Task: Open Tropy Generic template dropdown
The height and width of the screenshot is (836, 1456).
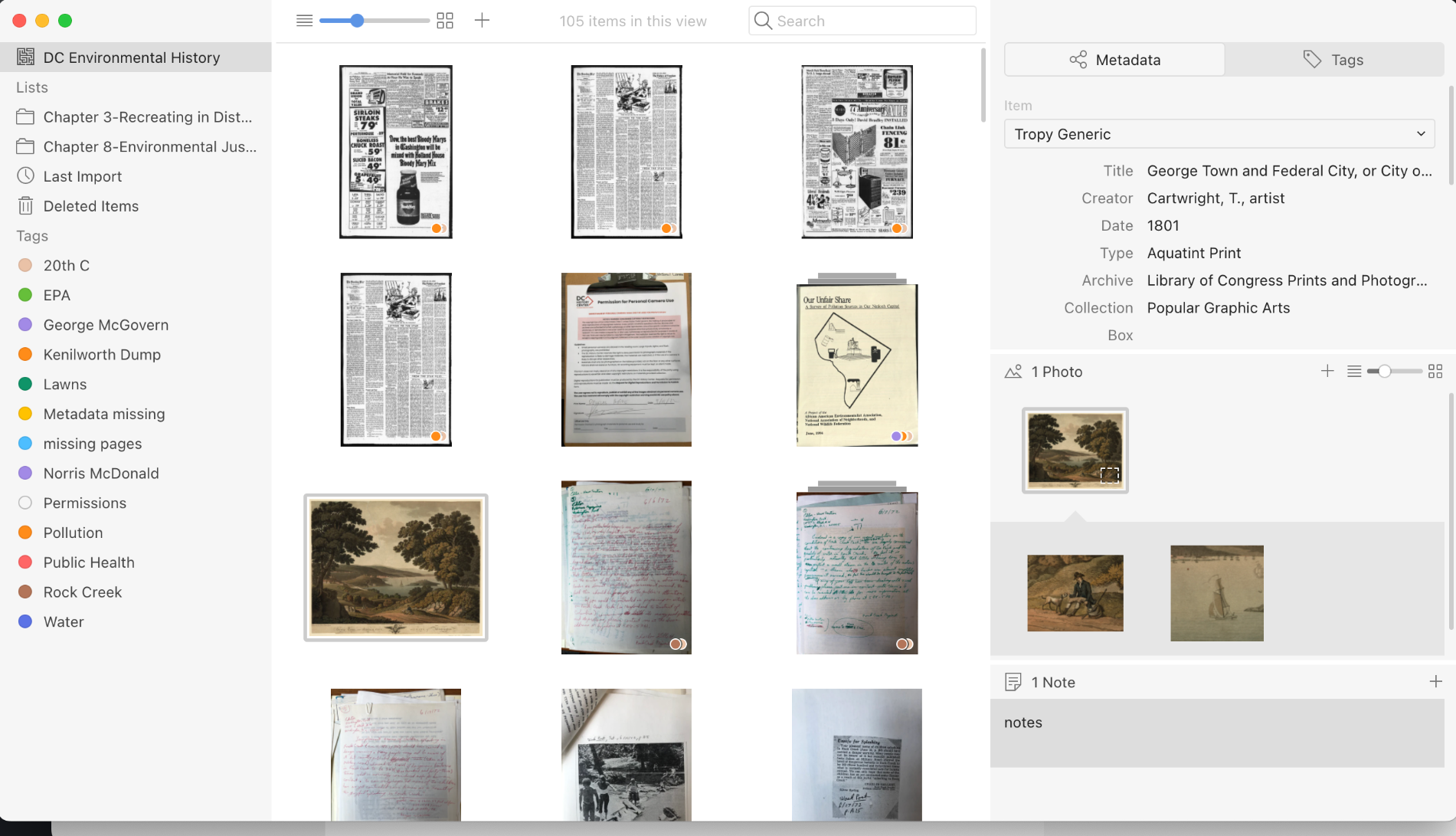Action: 1219,134
